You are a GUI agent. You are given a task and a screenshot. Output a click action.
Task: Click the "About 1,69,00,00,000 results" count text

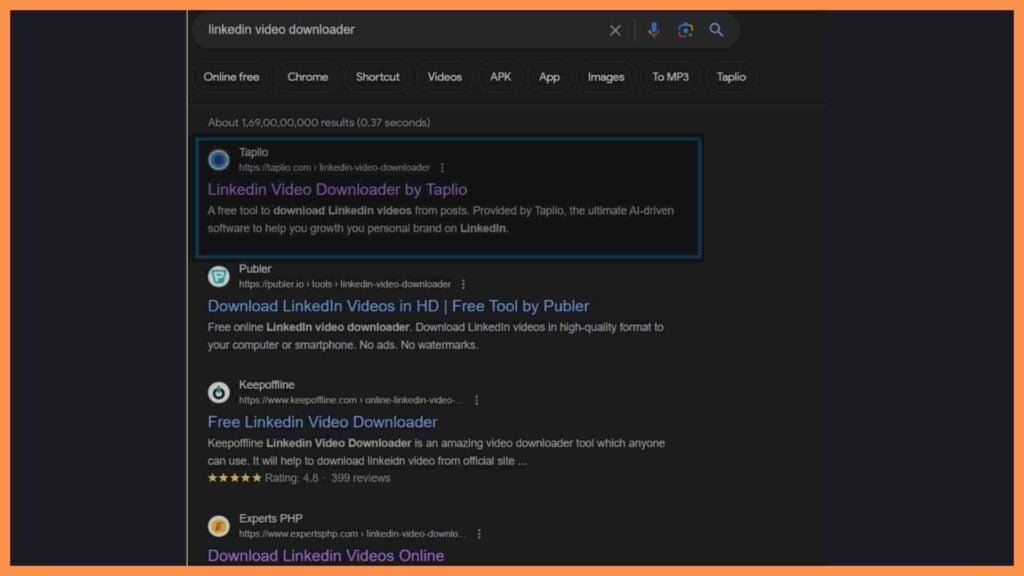pos(319,123)
